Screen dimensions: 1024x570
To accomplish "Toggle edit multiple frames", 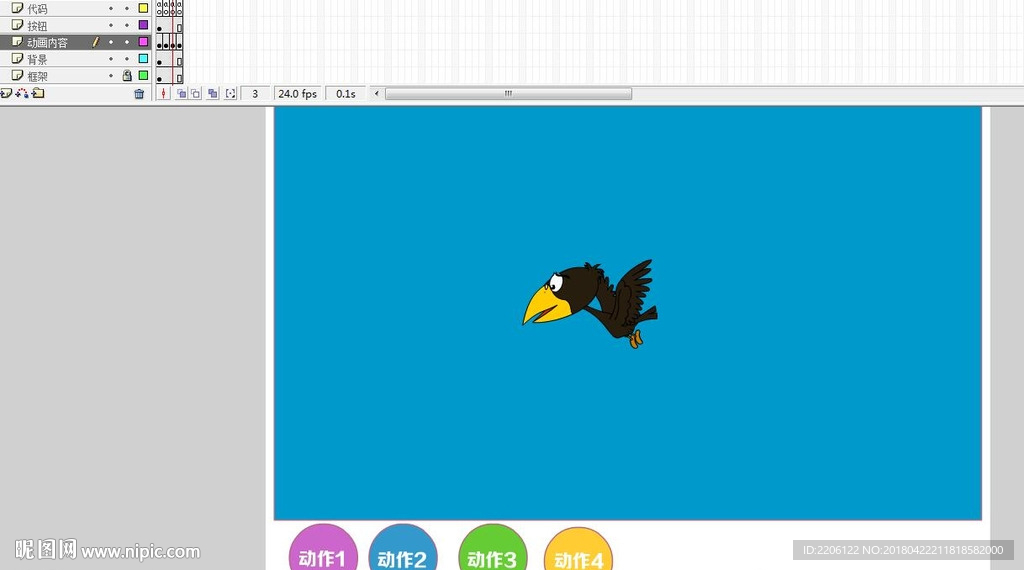I will click(213, 94).
